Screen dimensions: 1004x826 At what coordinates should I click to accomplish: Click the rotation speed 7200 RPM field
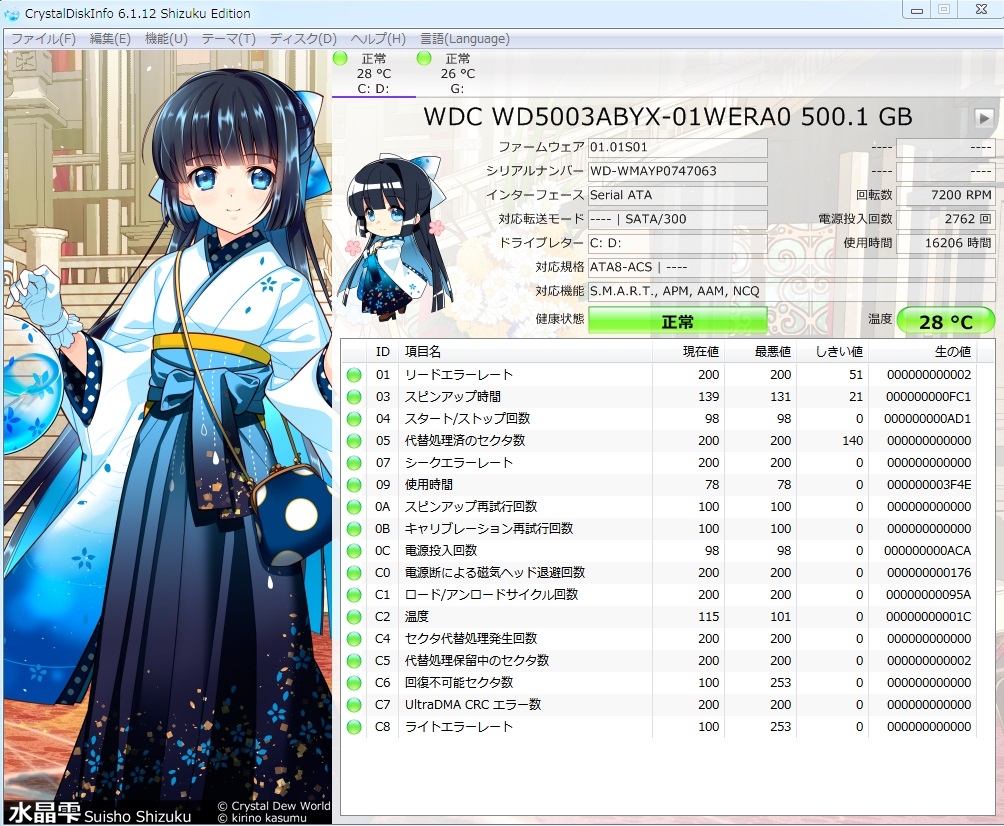(x=946, y=195)
